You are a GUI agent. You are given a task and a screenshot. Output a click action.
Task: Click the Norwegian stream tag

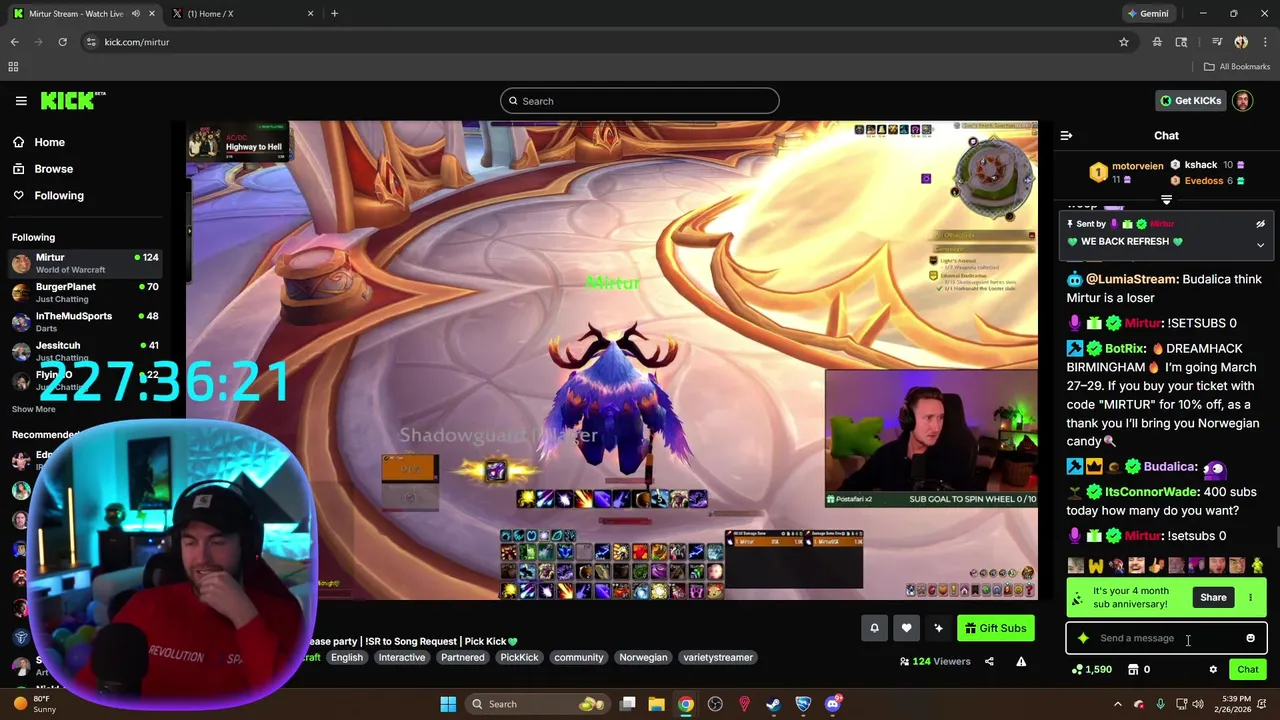click(643, 658)
